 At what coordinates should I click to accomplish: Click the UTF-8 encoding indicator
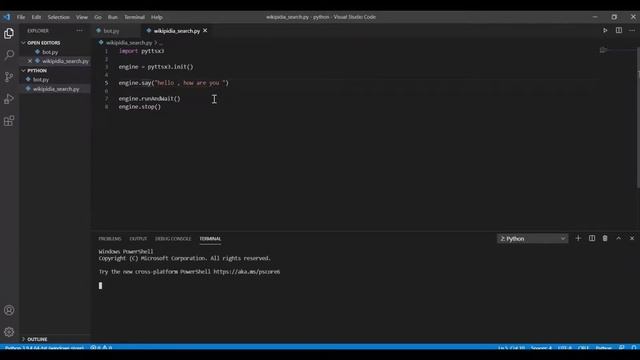pos(565,348)
